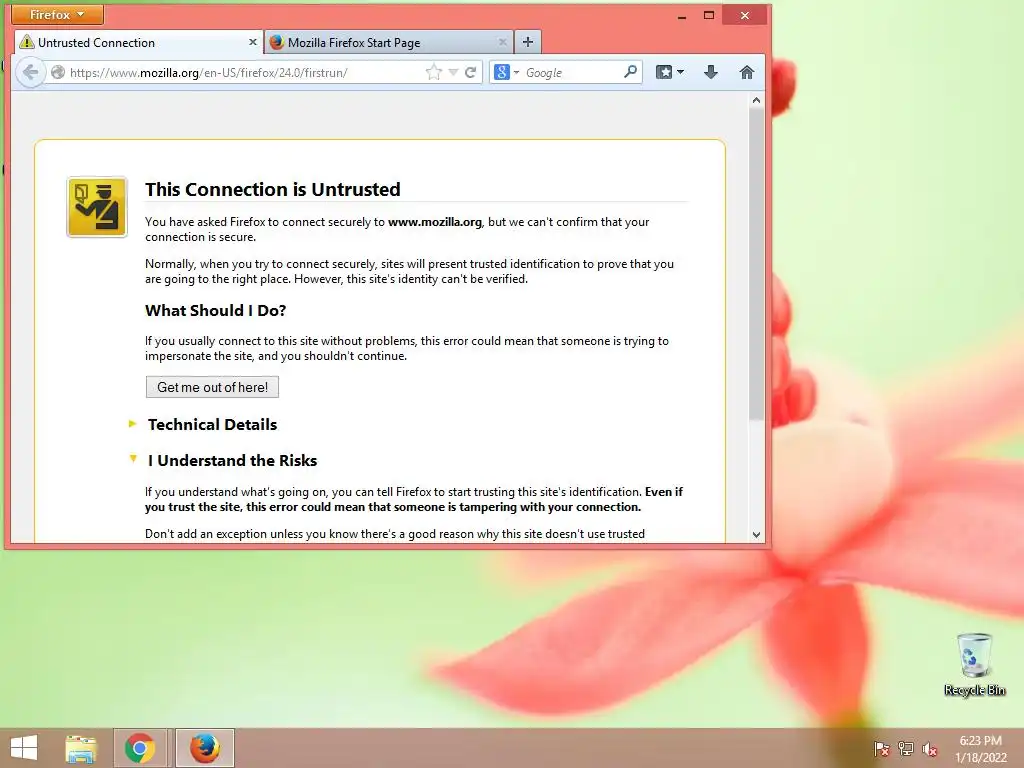
Task: Click the bold www.mozilla.org text
Action: pos(435,222)
